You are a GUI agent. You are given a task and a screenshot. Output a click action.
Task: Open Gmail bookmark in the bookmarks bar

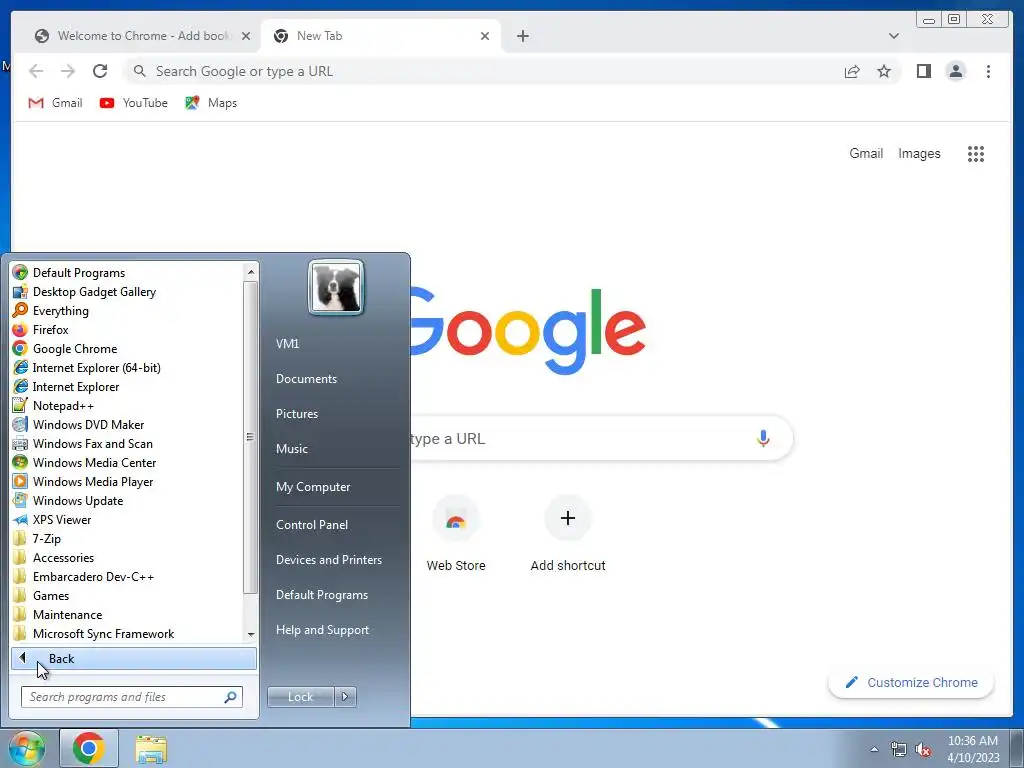pyautogui.click(x=56, y=103)
